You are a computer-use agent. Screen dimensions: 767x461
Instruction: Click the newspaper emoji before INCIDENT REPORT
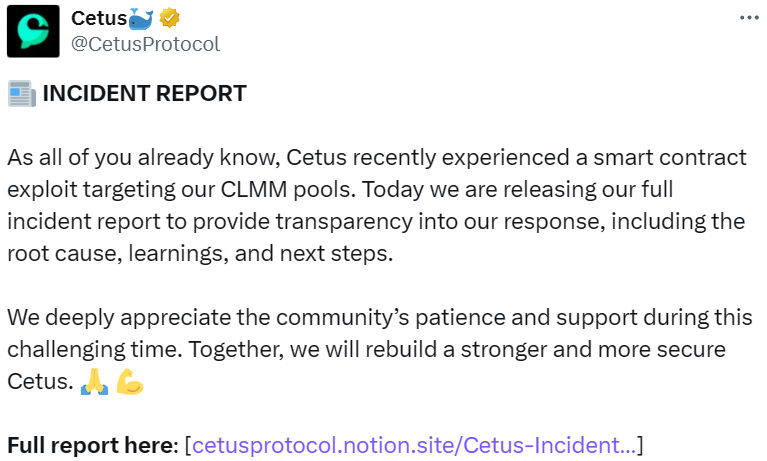21,95
